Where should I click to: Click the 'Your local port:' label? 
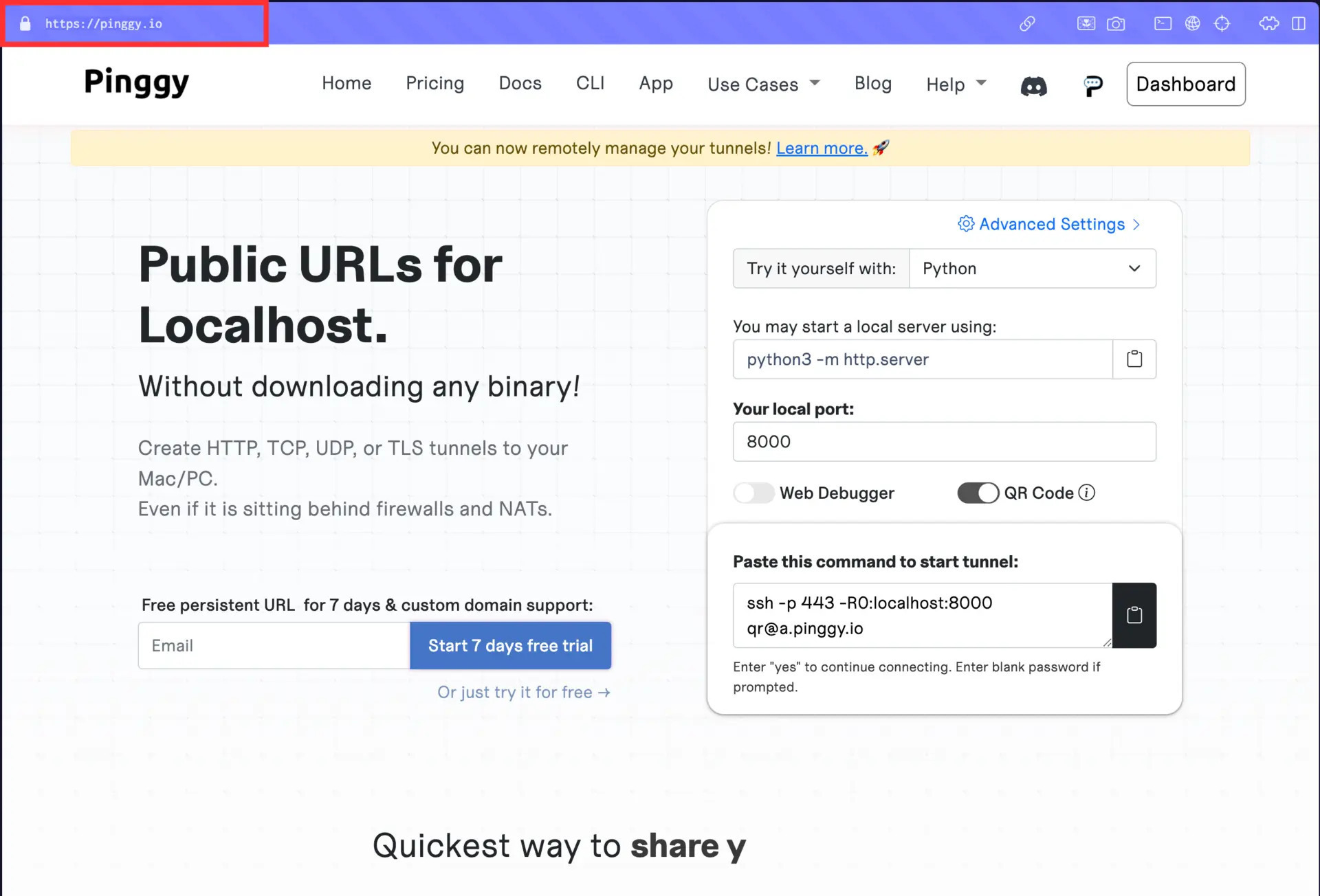793,409
